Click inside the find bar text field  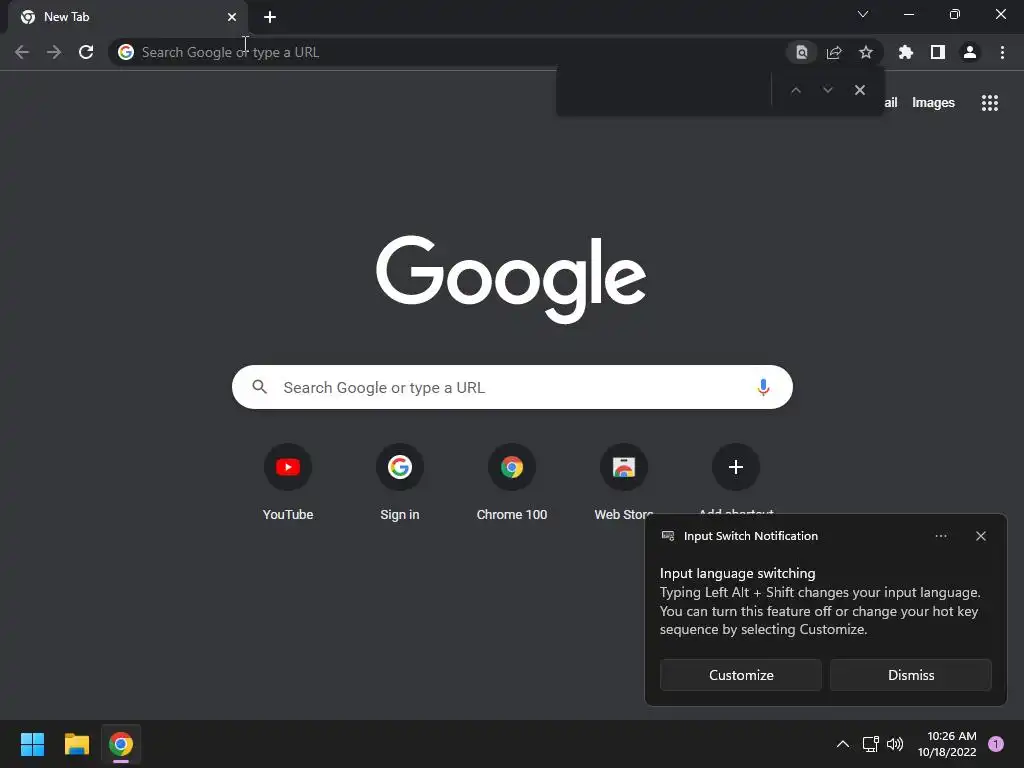pyautogui.click(x=664, y=90)
